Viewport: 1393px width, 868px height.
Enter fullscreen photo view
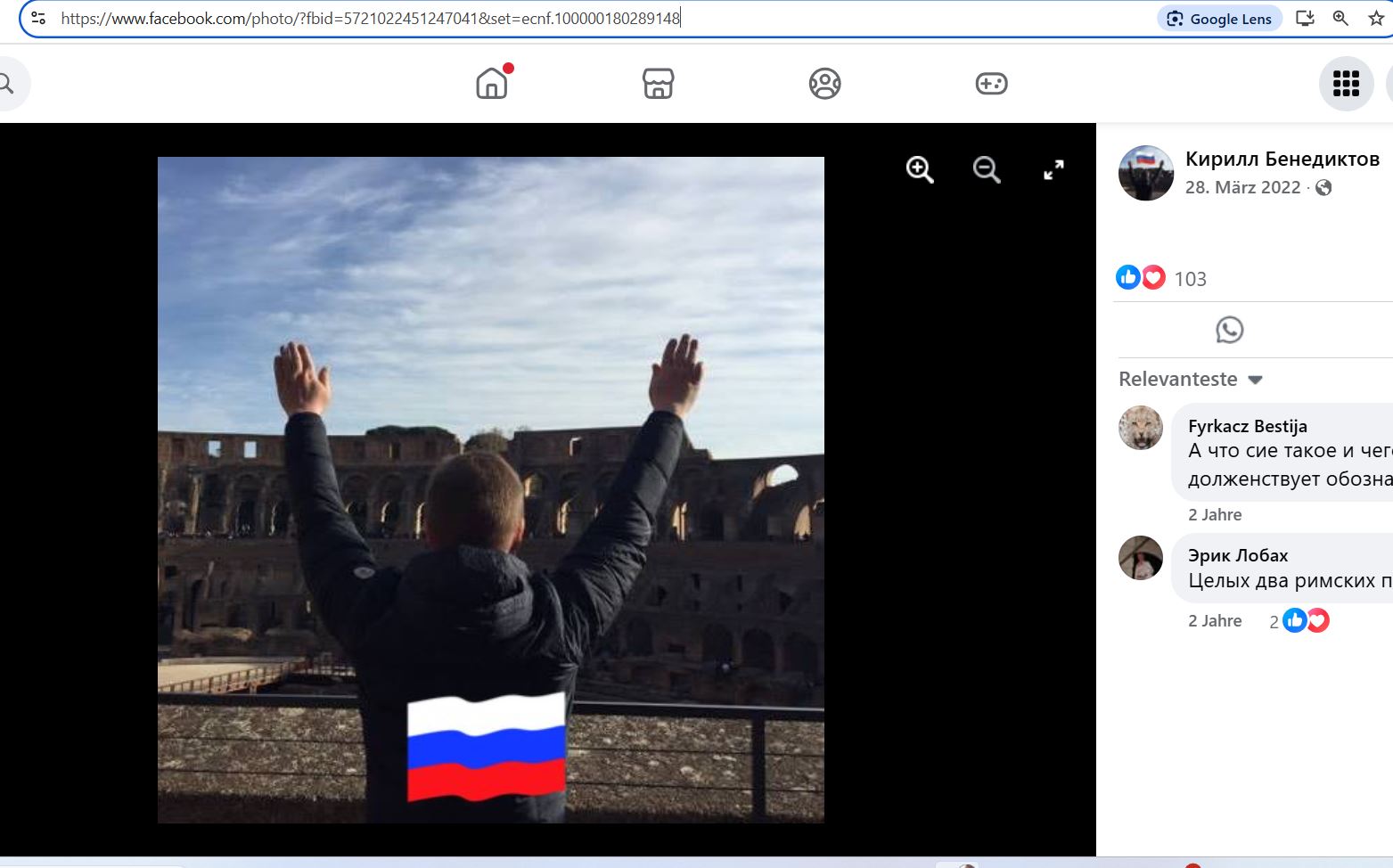pyautogui.click(x=1053, y=169)
